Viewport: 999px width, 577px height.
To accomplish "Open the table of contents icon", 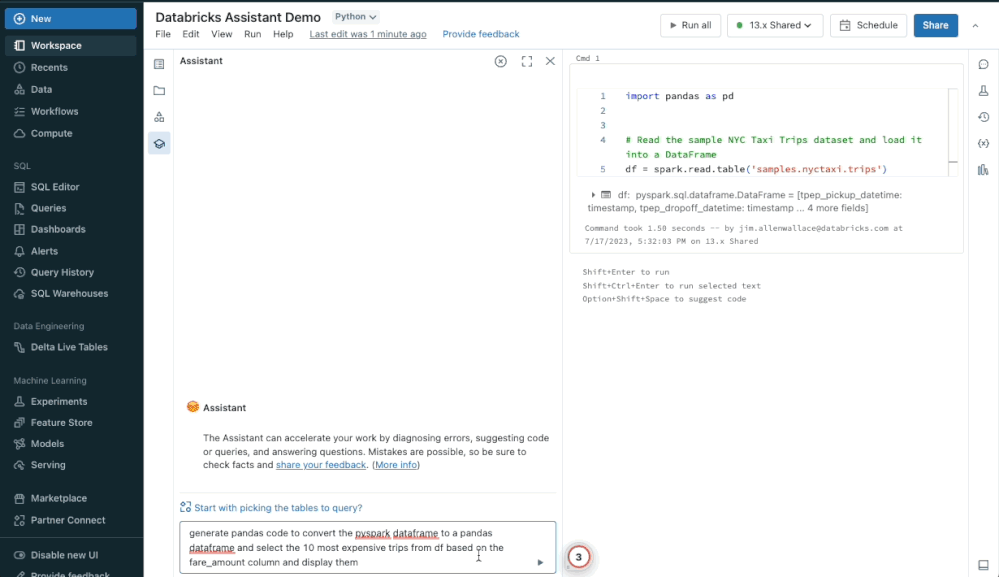I will click(x=159, y=64).
